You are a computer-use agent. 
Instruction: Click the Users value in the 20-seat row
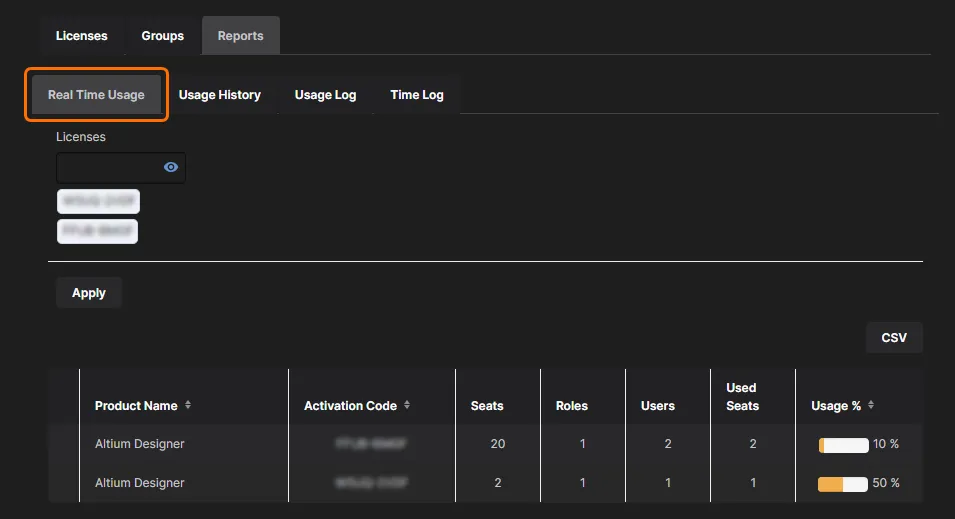coord(668,444)
